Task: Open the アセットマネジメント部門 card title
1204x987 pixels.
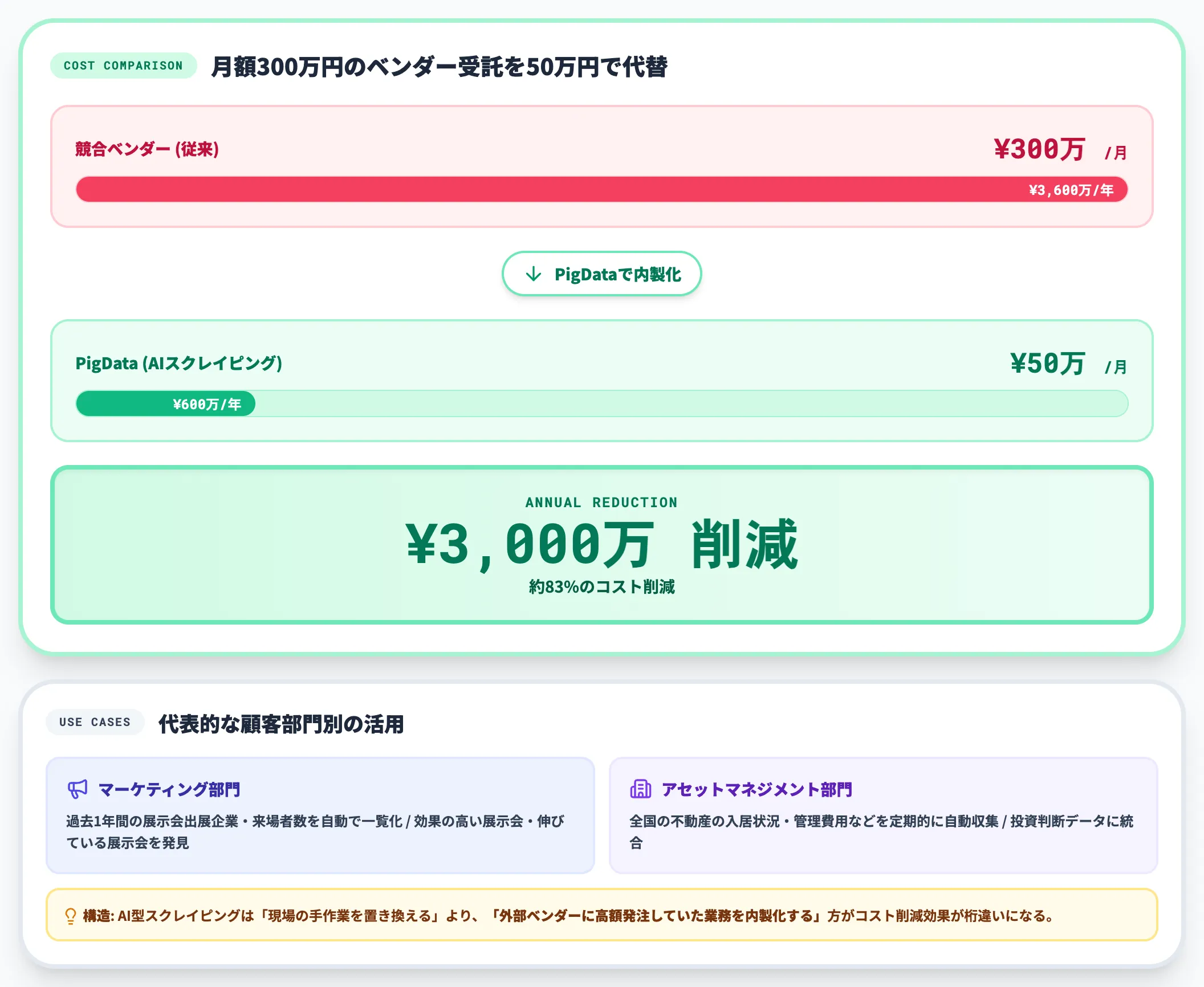Action: point(756,789)
